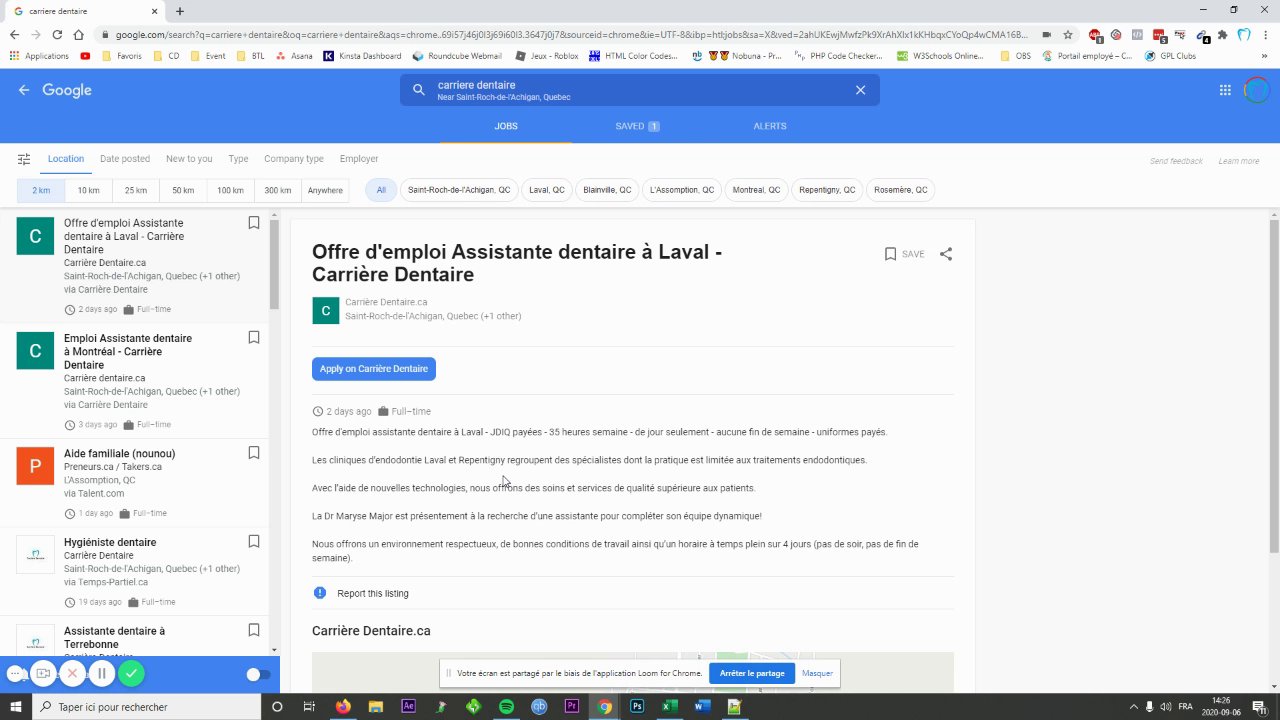Viewport: 1280px width, 720px height.
Task: Click Loom's camera toggle button
Action: click(x=43, y=674)
